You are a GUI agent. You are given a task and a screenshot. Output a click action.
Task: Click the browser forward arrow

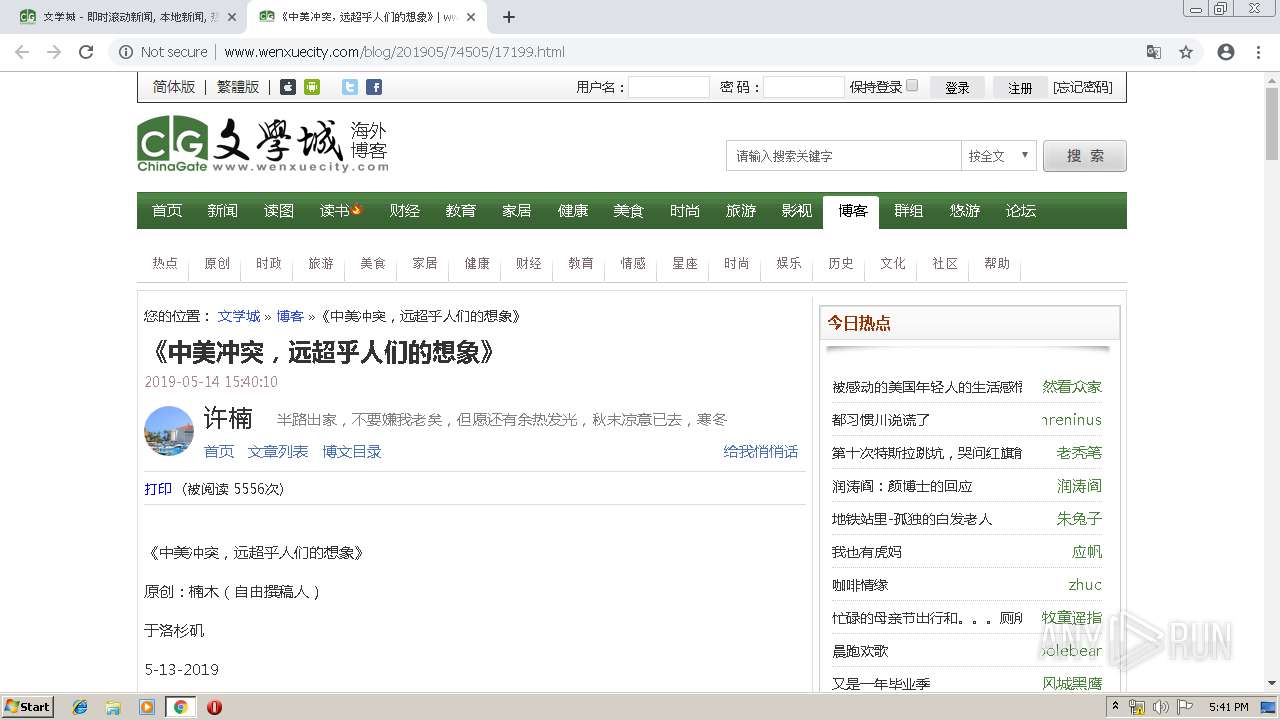tap(54, 52)
